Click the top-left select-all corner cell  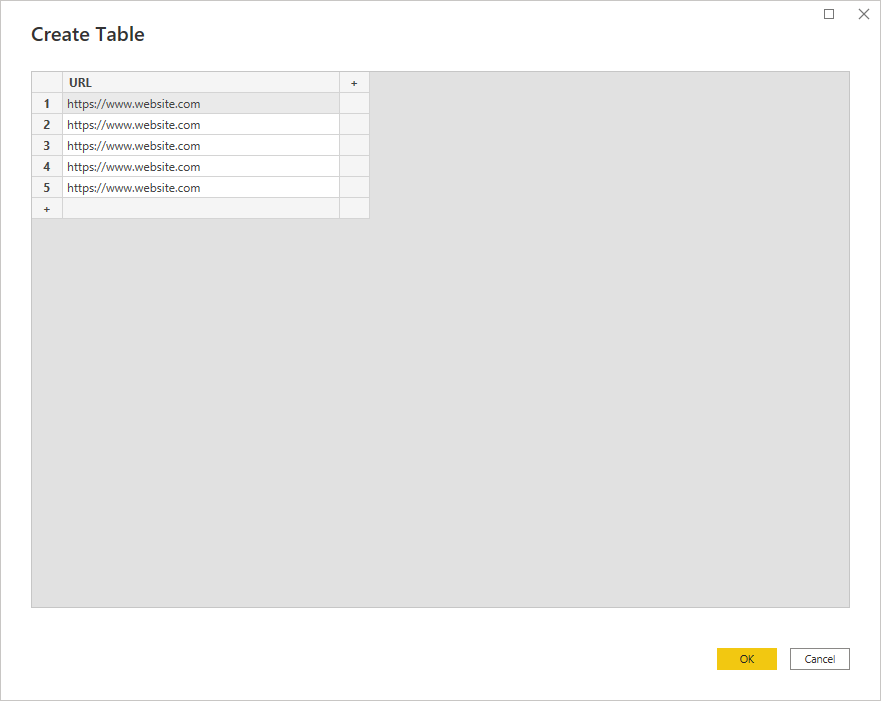pyautogui.click(x=47, y=83)
